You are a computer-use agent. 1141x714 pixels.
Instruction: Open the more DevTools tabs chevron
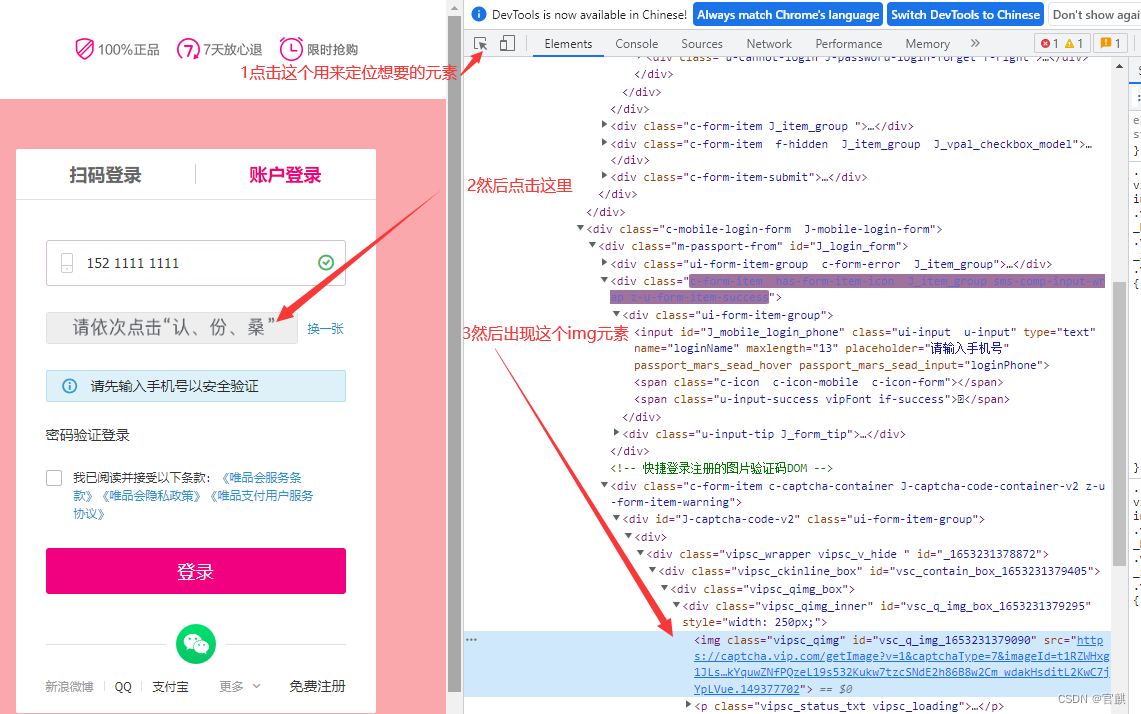click(x=975, y=44)
